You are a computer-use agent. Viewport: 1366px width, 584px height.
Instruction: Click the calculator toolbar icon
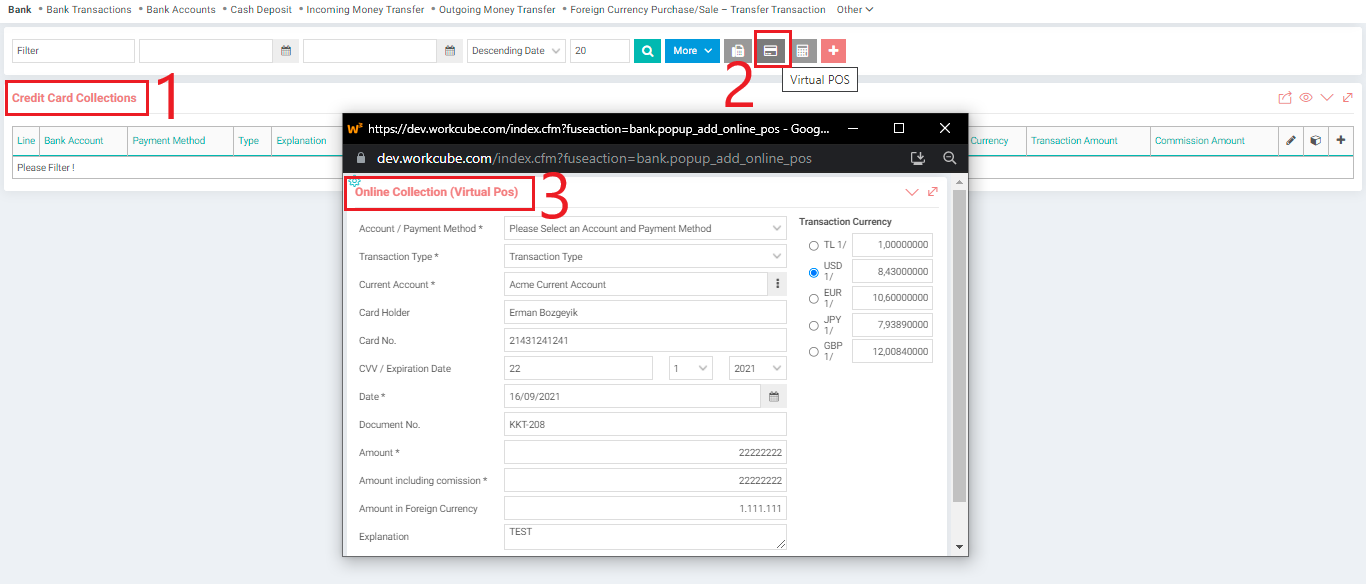[803, 51]
